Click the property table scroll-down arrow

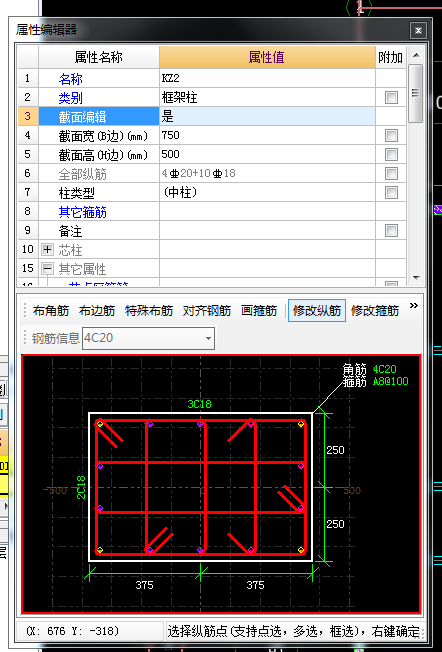[x=416, y=277]
